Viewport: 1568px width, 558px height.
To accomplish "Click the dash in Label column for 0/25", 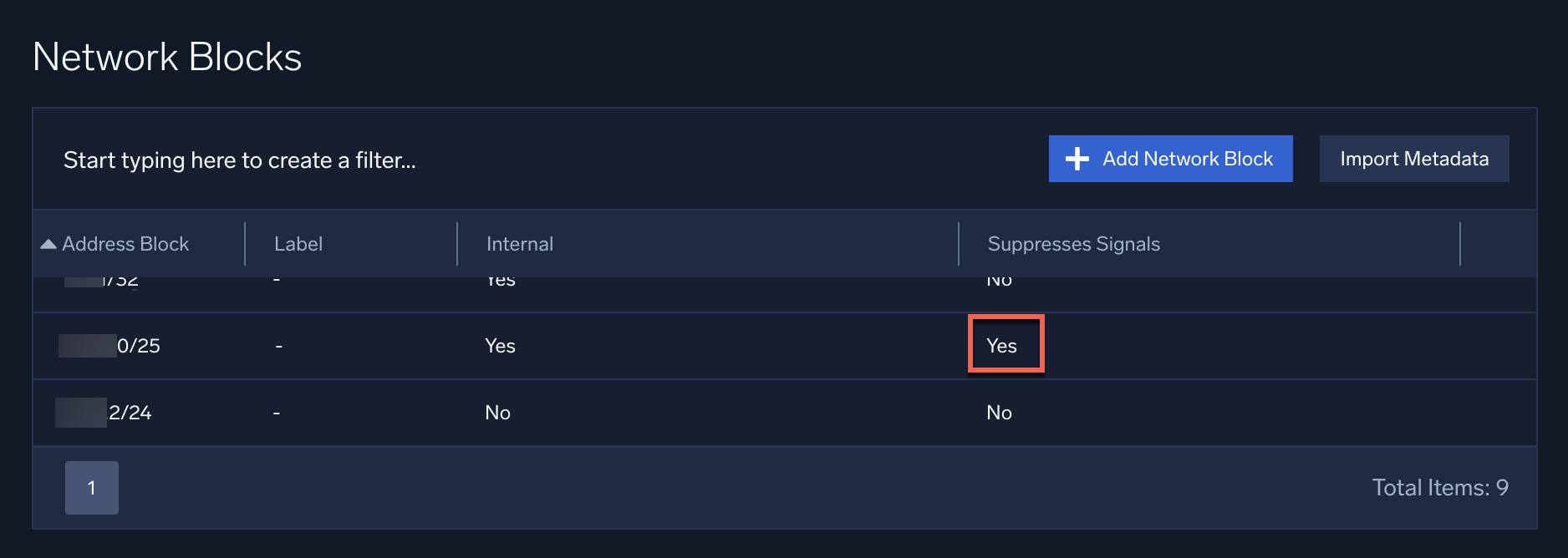I will tap(277, 345).
